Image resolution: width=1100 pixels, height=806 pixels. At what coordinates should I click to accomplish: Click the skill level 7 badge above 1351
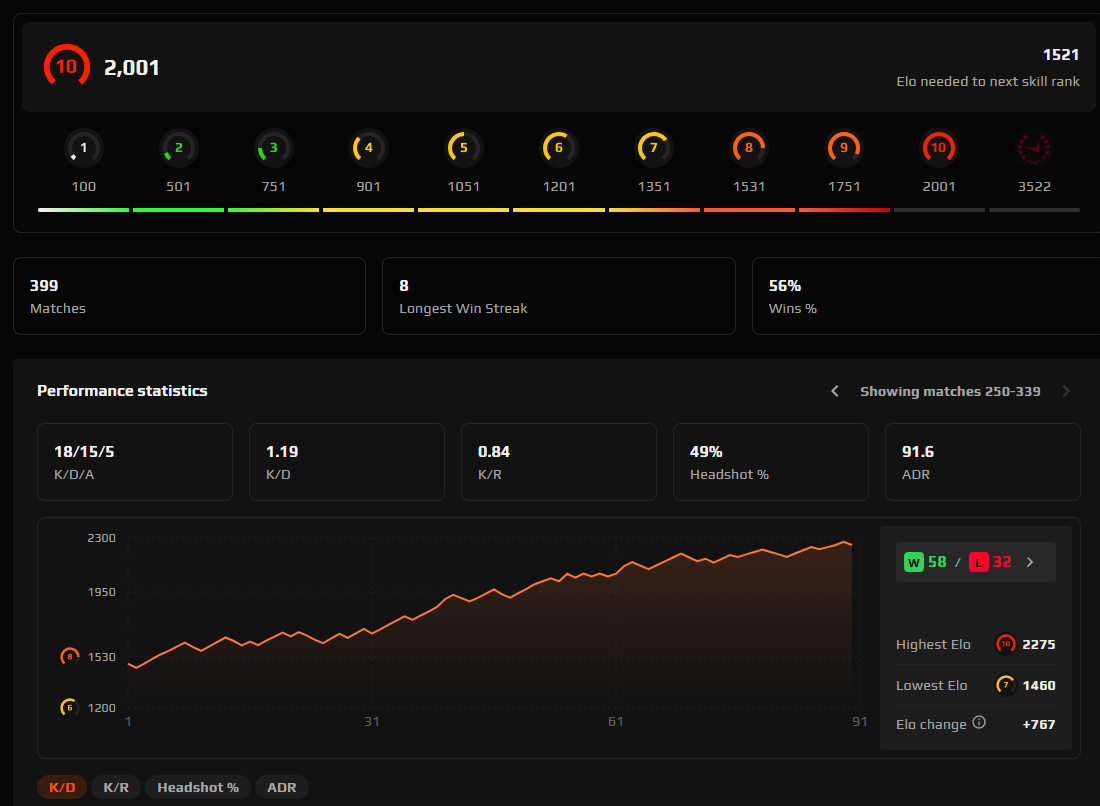coord(653,147)
